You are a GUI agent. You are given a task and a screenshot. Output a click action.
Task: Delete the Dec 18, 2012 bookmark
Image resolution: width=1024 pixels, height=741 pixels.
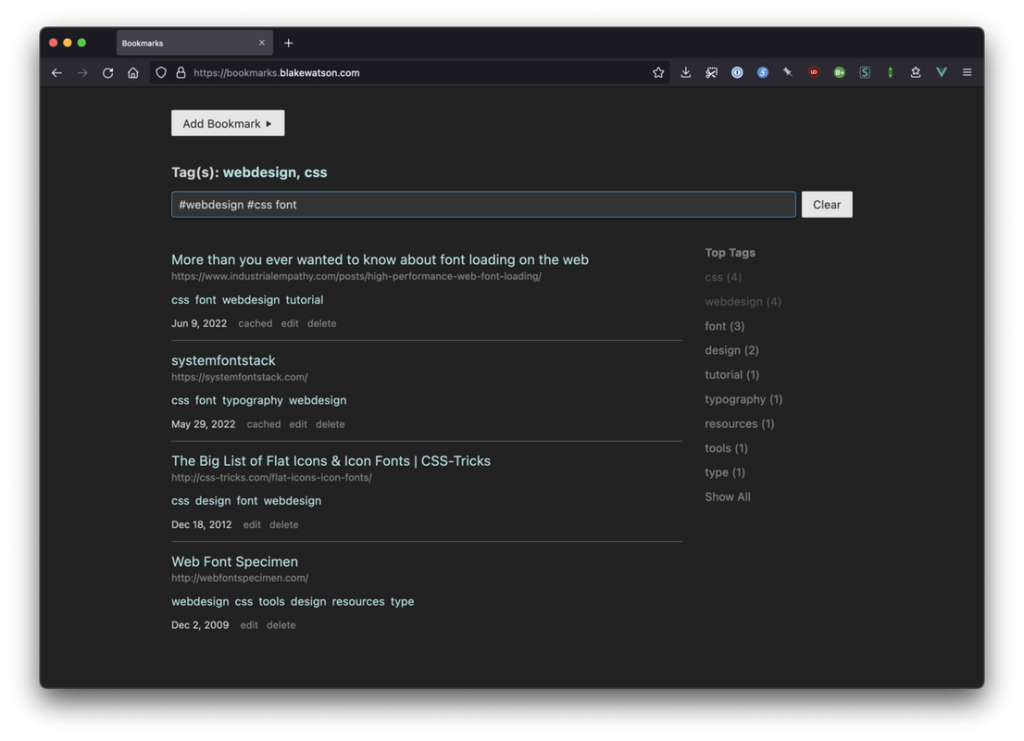284,524
